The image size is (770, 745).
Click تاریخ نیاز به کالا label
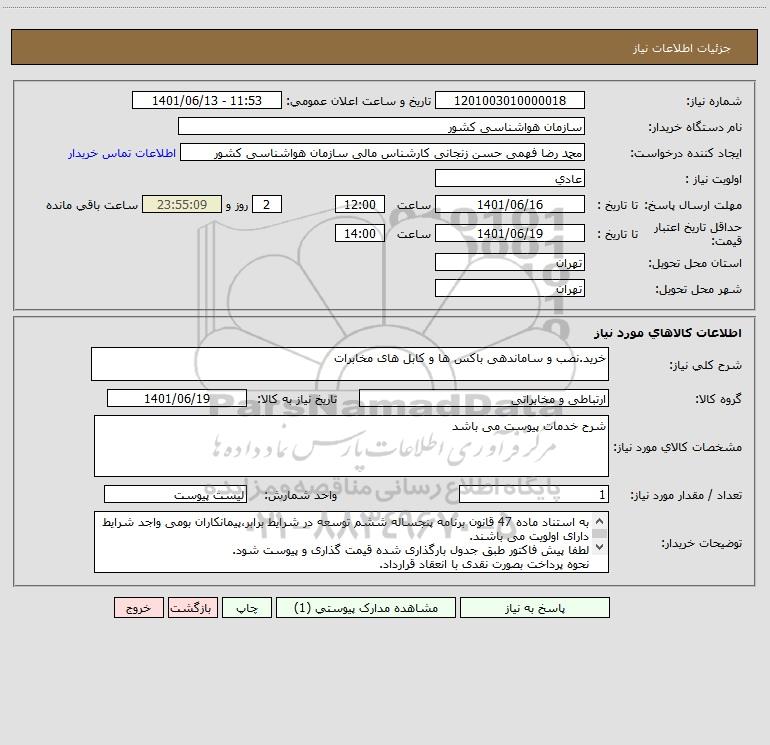[298, 399]
